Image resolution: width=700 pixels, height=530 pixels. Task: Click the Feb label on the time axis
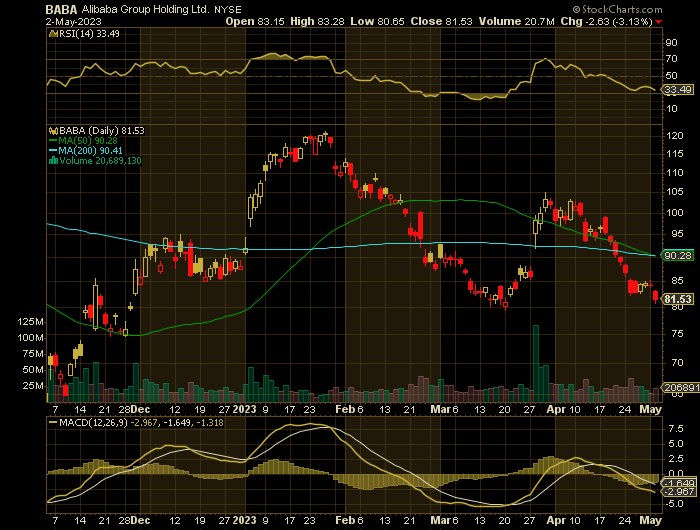coord(343,409)
